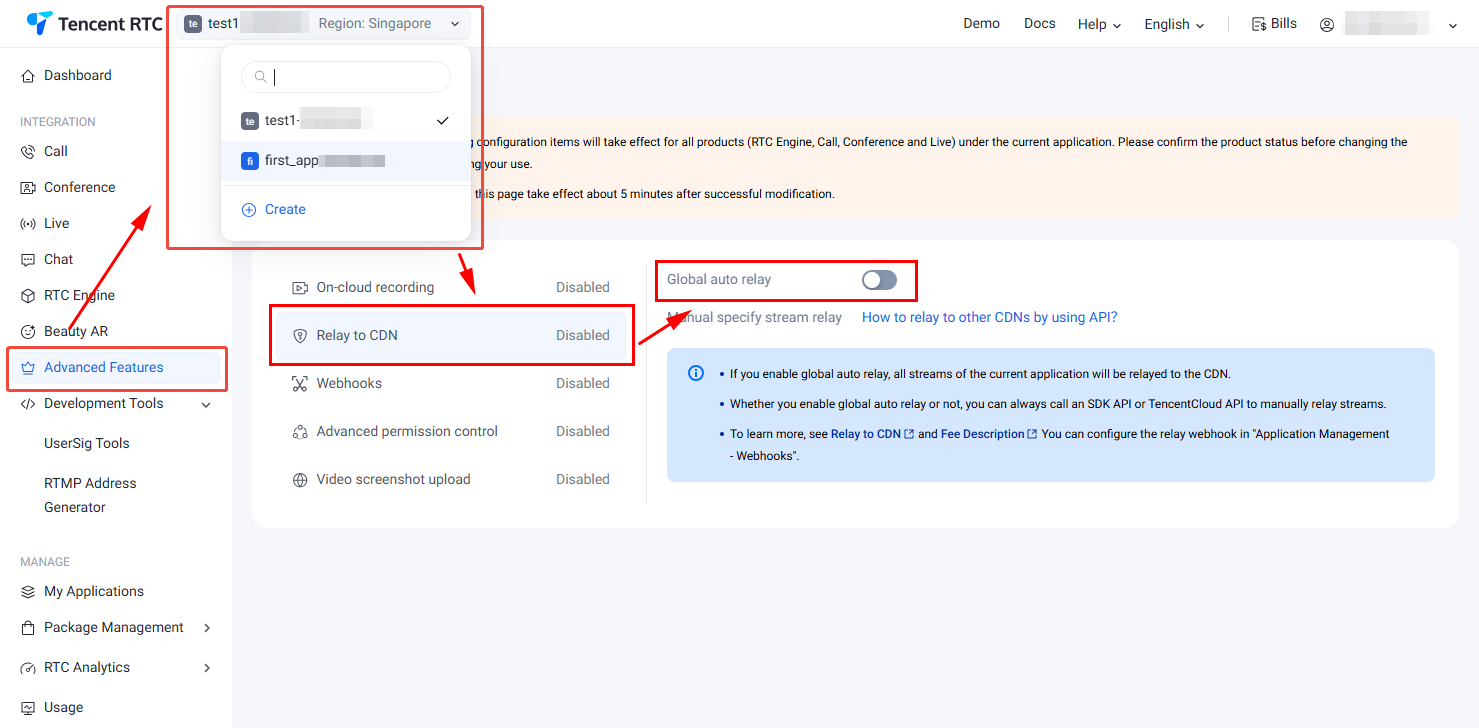Image resolution: width=1479 pixels, height=728 pixels.
Task: Enable the Global auto relay toggle
Action: 879,280
